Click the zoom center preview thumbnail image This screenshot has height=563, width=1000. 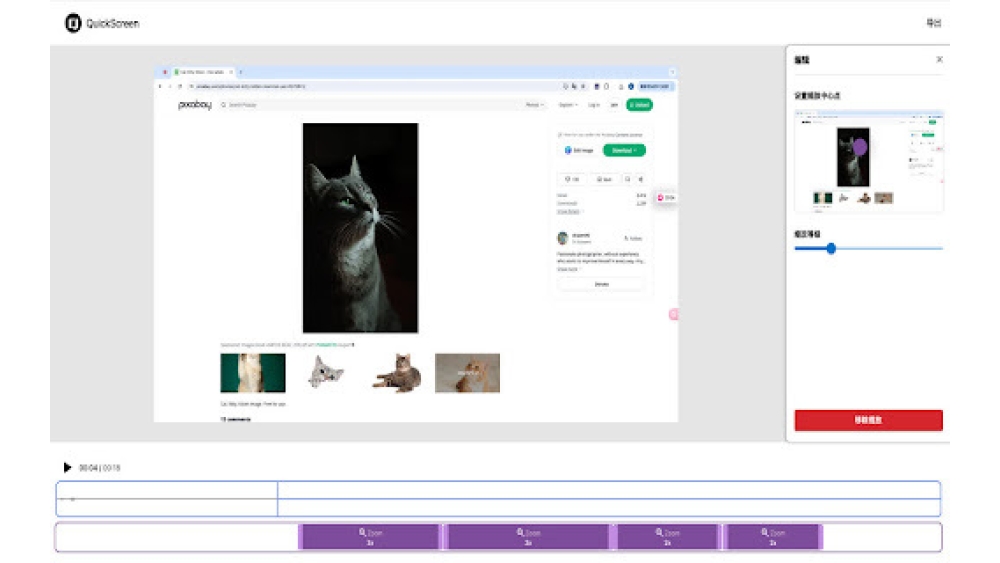coord(869,160)
